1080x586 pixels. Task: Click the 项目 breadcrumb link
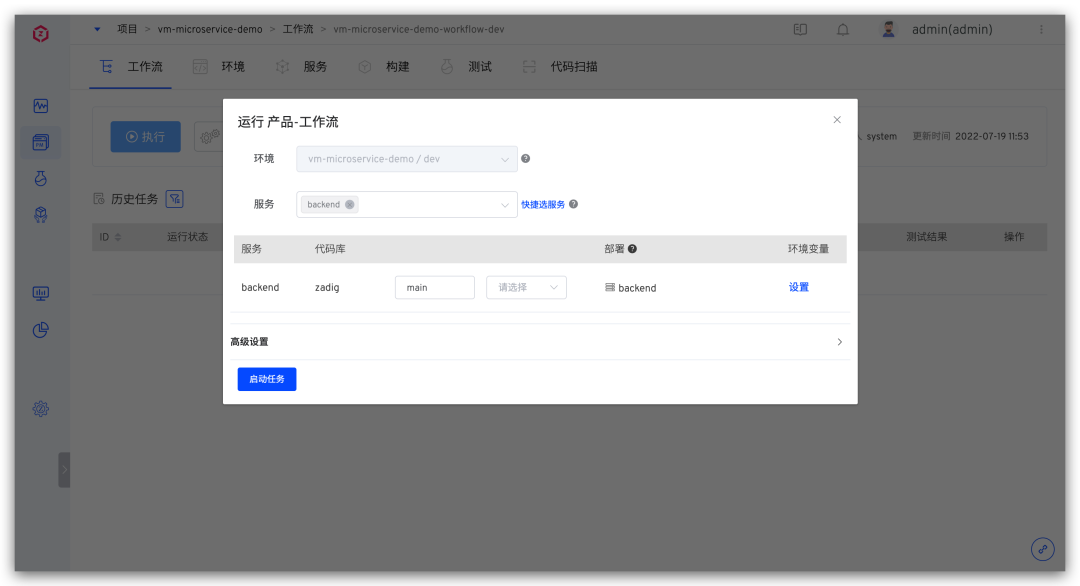tap(127, 29)
